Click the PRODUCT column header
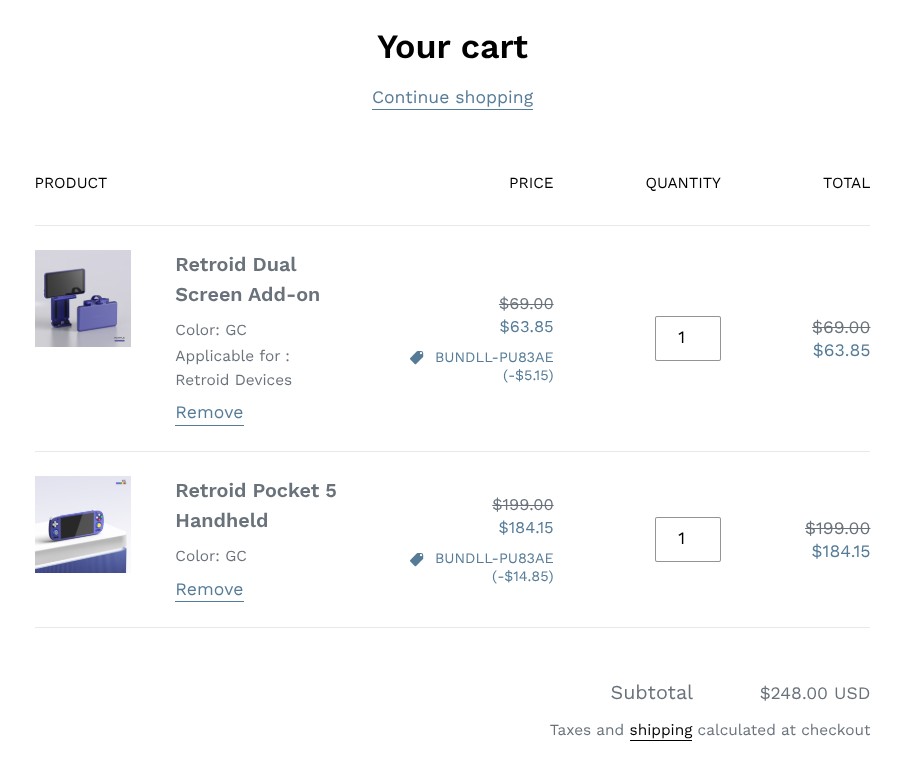 point(71,183)
